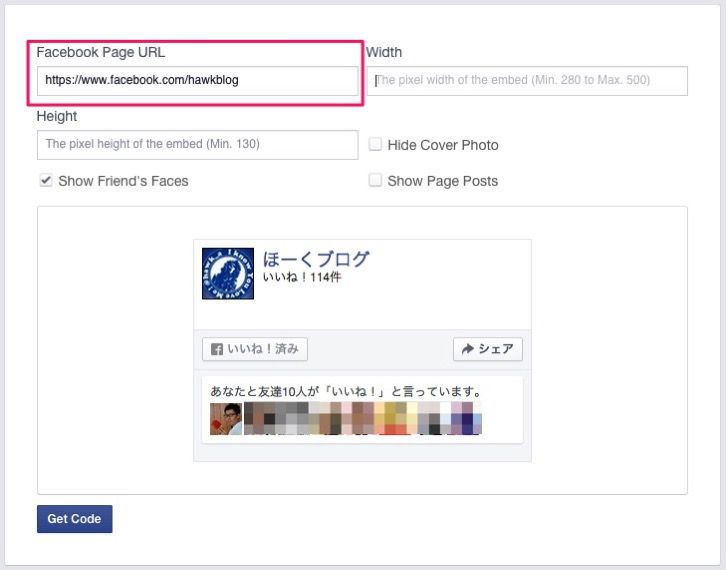This screenshot has width=726, height=570.
Task: Click the Show Friend's Faces label text
Action: coord(123,181)
